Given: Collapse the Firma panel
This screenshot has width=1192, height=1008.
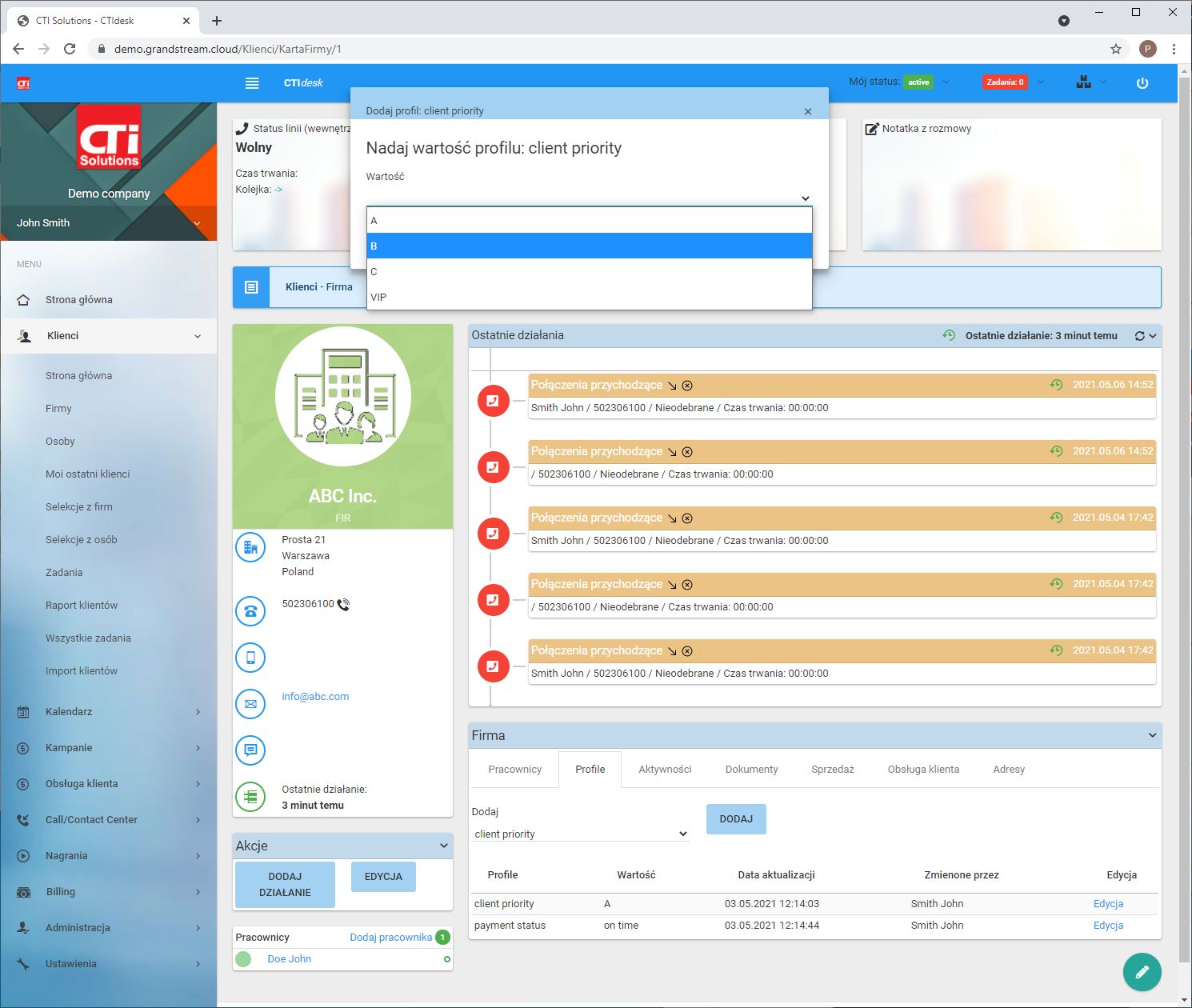Looking at the screenshot, I should pos(1153,735).
